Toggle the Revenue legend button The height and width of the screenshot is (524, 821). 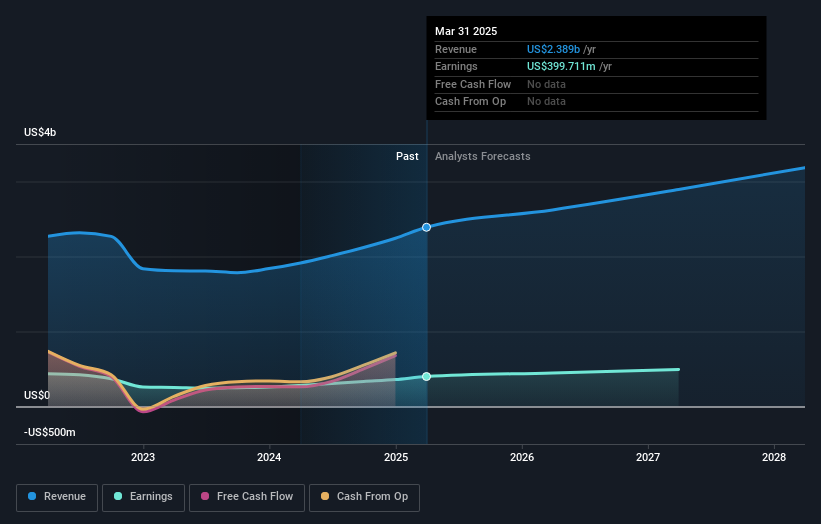coord(57,497)
